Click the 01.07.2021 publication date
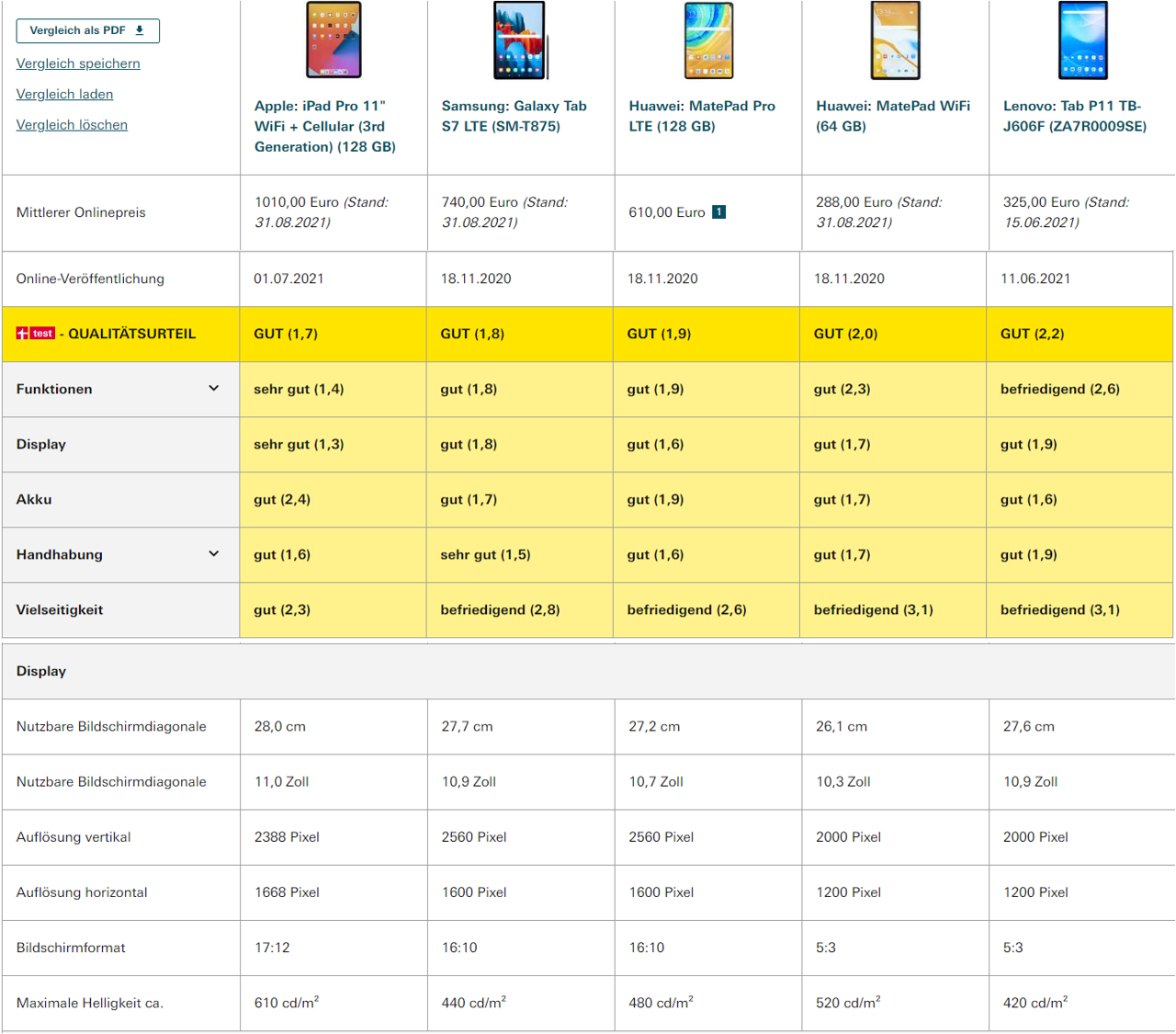This screenshot has width=1176, height=1034. coord(288,278)
